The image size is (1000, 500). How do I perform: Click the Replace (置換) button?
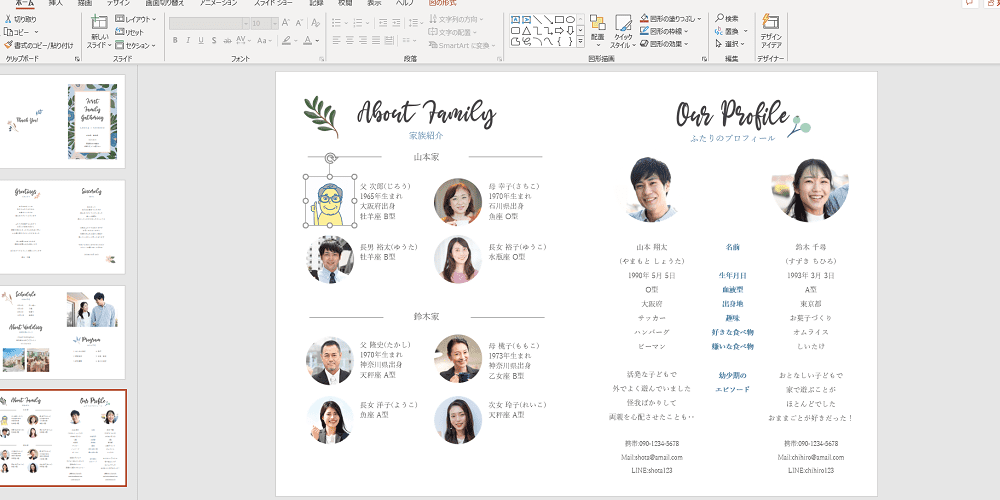(731, 31)
